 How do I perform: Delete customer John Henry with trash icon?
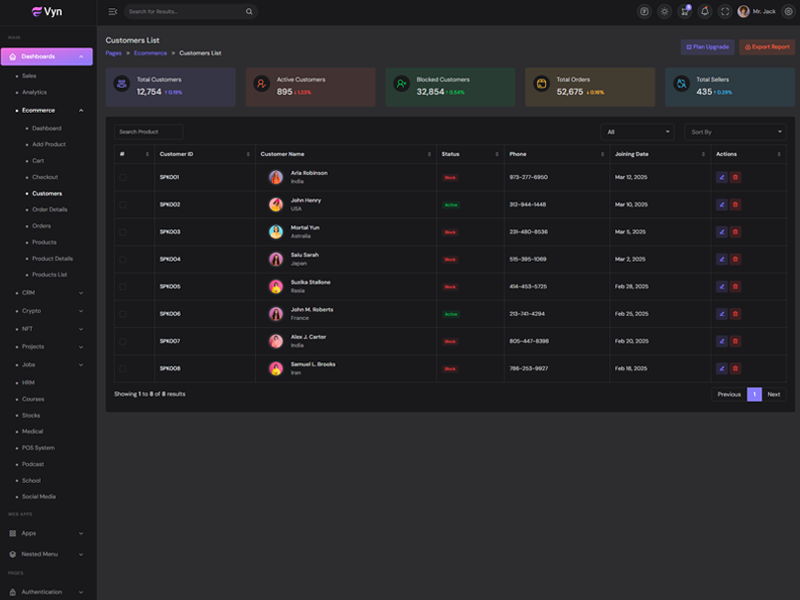(735, 204)
